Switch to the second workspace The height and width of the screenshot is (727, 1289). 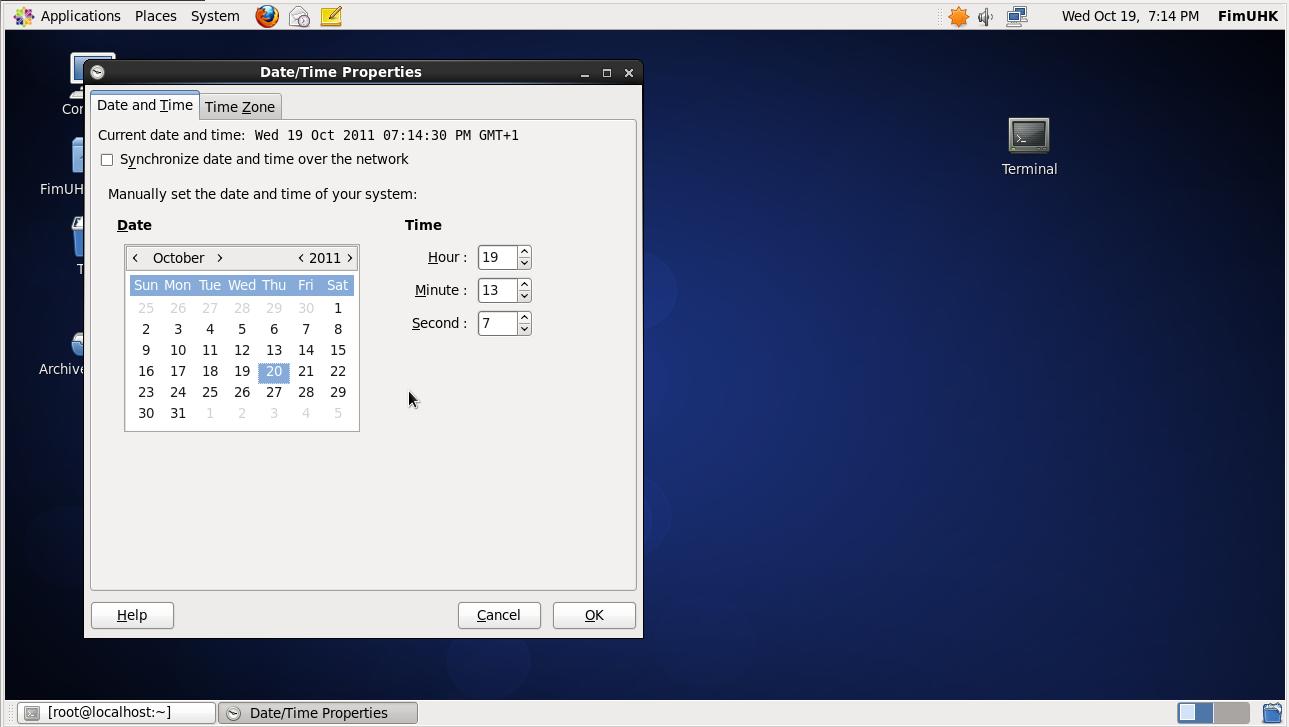click(x=1231, y=713)
